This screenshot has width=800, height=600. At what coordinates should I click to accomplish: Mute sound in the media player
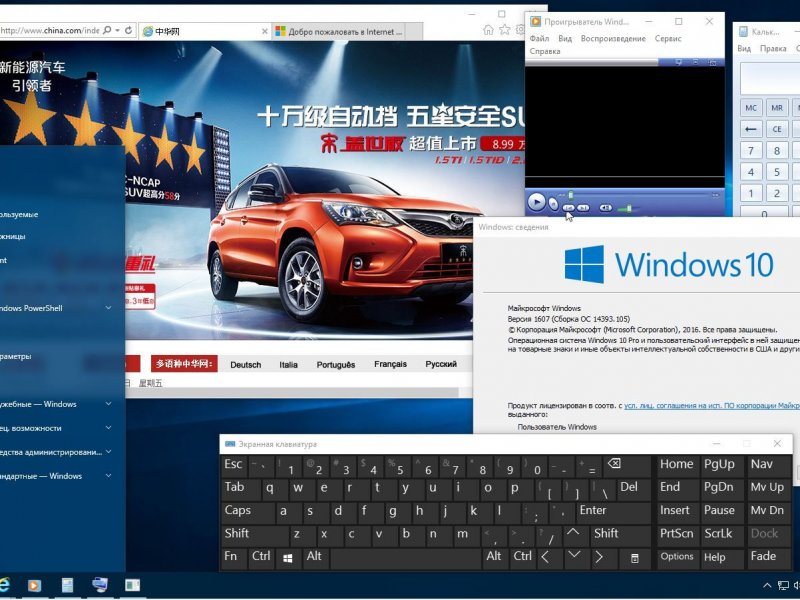pyautogui.click(x=606, y=208)
